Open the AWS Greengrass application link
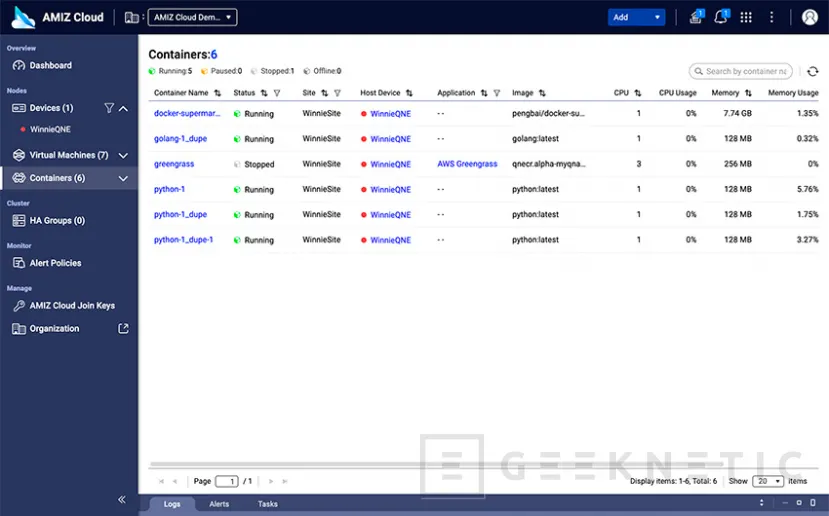 (467, 164)
